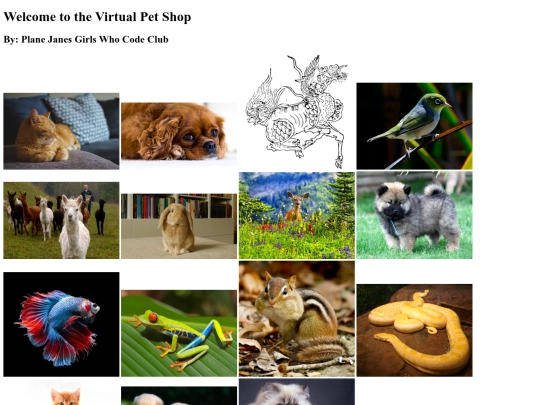The width and height of the screenshot is (540, 405).
Task: Open the mythical creature line drawing
Action: pos(297,112)
